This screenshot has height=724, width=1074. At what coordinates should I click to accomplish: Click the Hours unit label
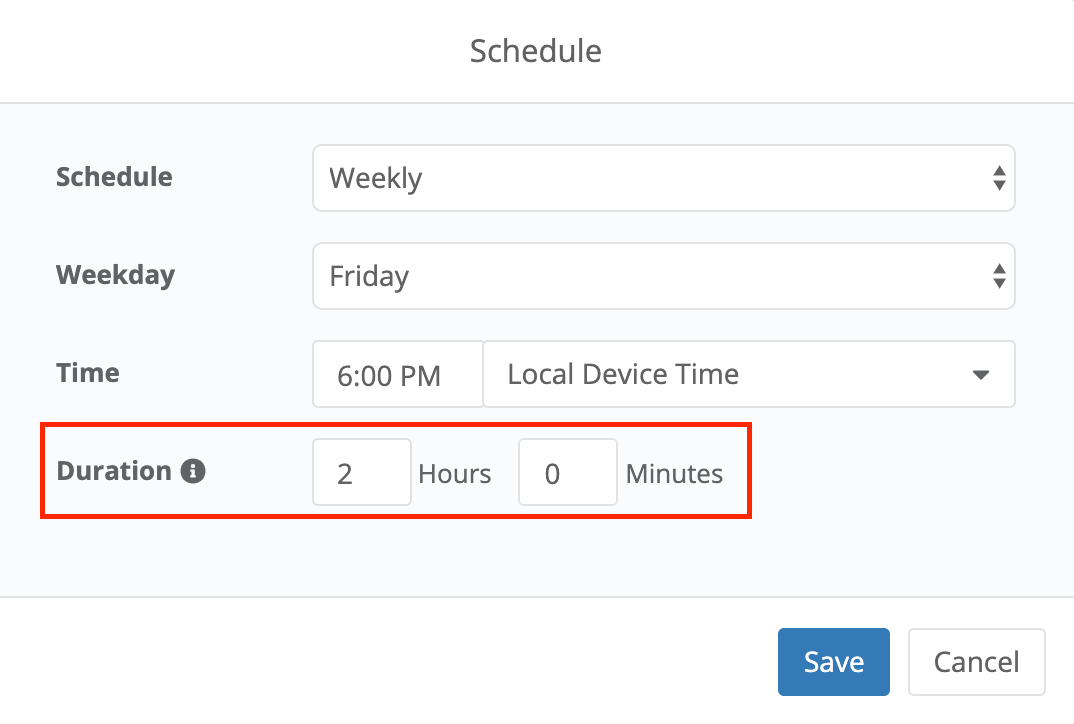coord(455,473)
